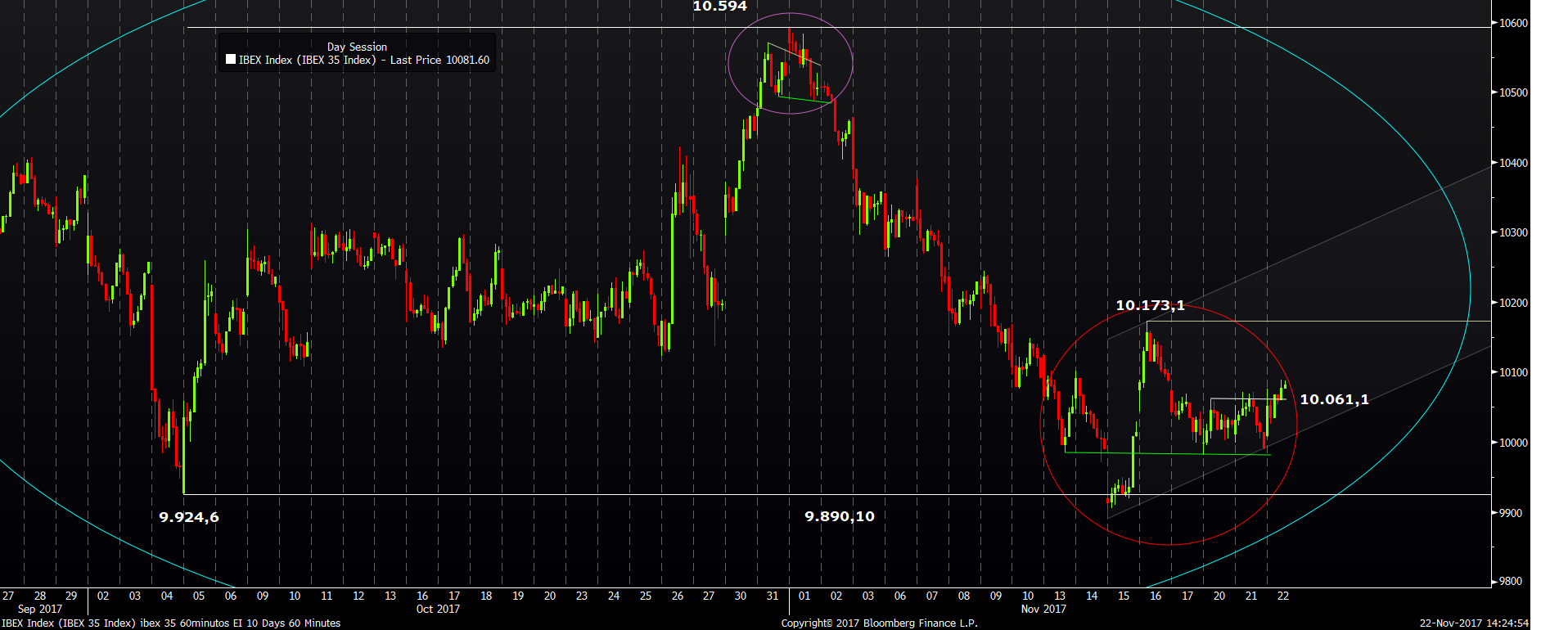Click the Sep 2017 month label
The image size is (1568, 630).
click(39, 609)
